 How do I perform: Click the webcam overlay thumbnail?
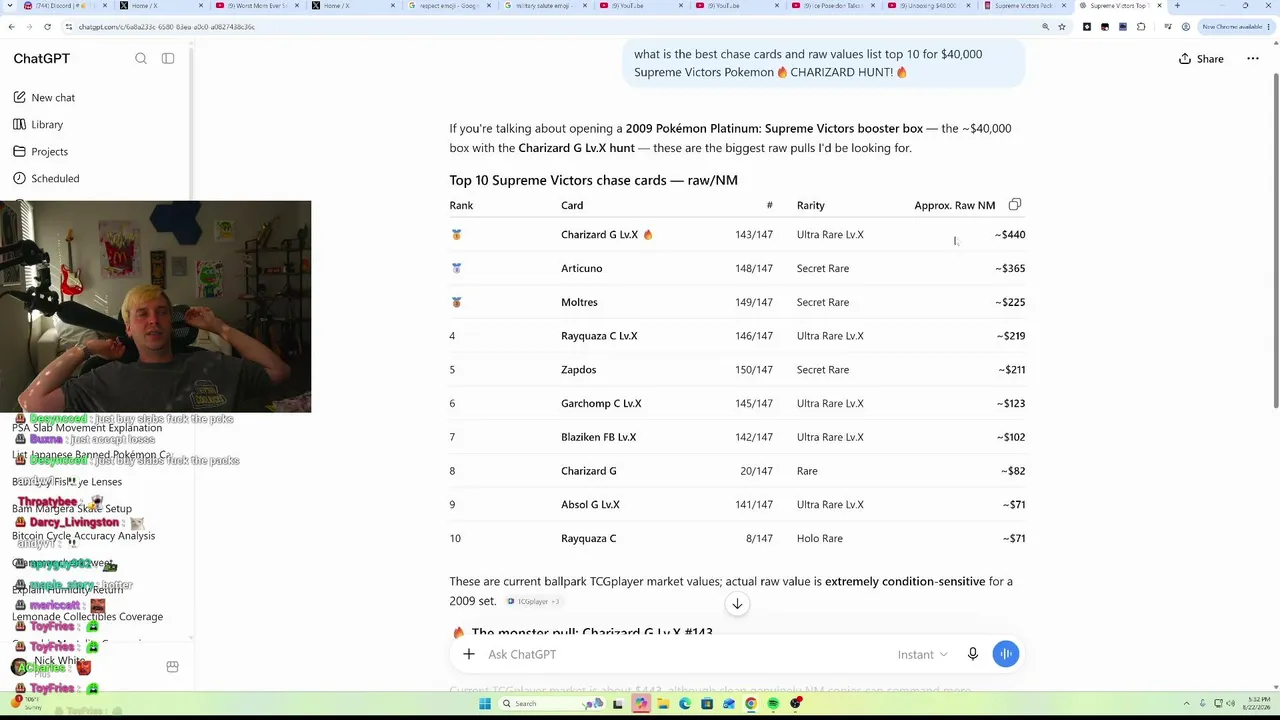pos(155,306)
